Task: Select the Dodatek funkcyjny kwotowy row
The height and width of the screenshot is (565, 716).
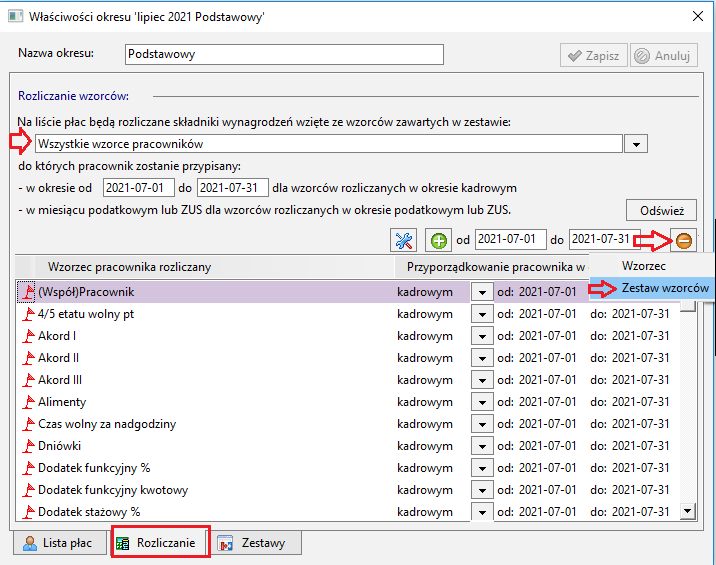Action: (347, 490)
